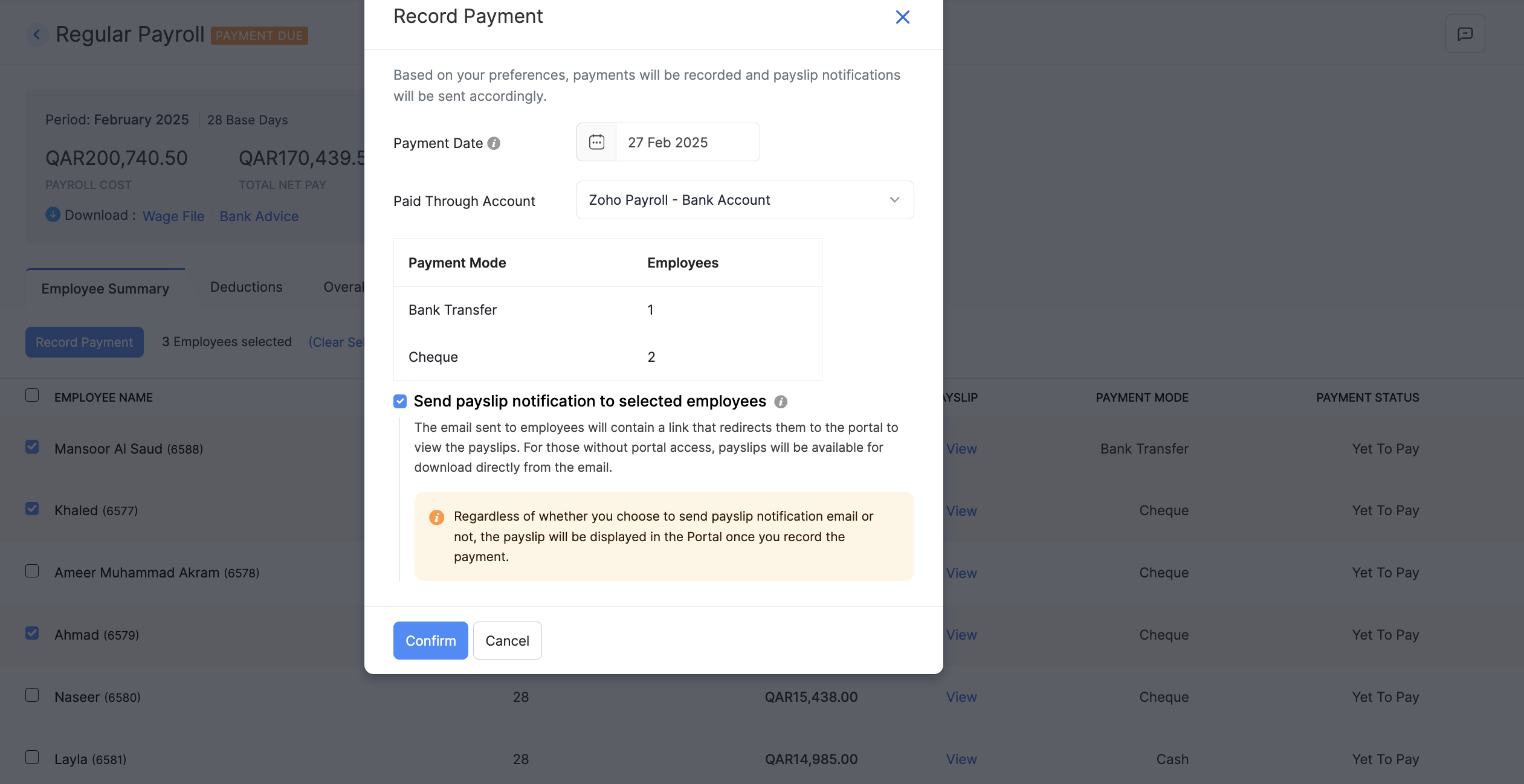Click the info icon in the yellow warning box
1524x784 pixels.
[x=437, y=518]
